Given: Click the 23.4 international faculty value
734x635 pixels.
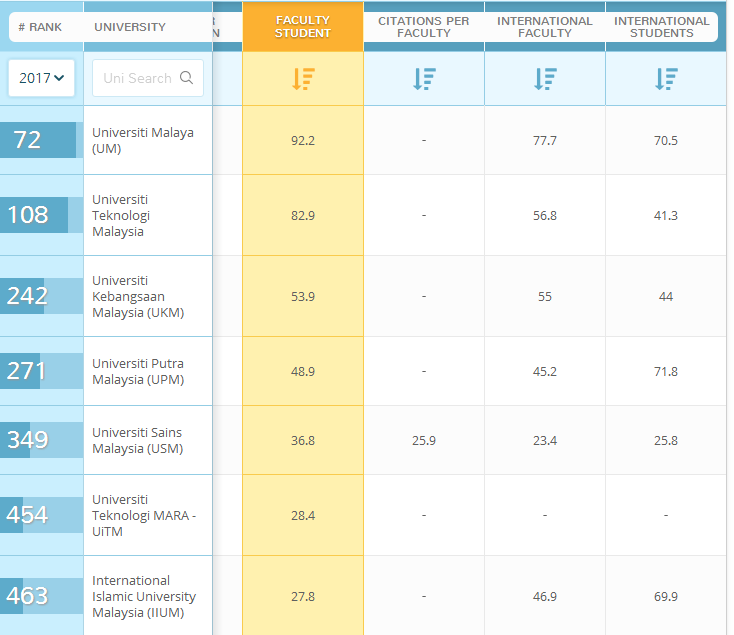Looking at the screenshot, I should 545,440.
